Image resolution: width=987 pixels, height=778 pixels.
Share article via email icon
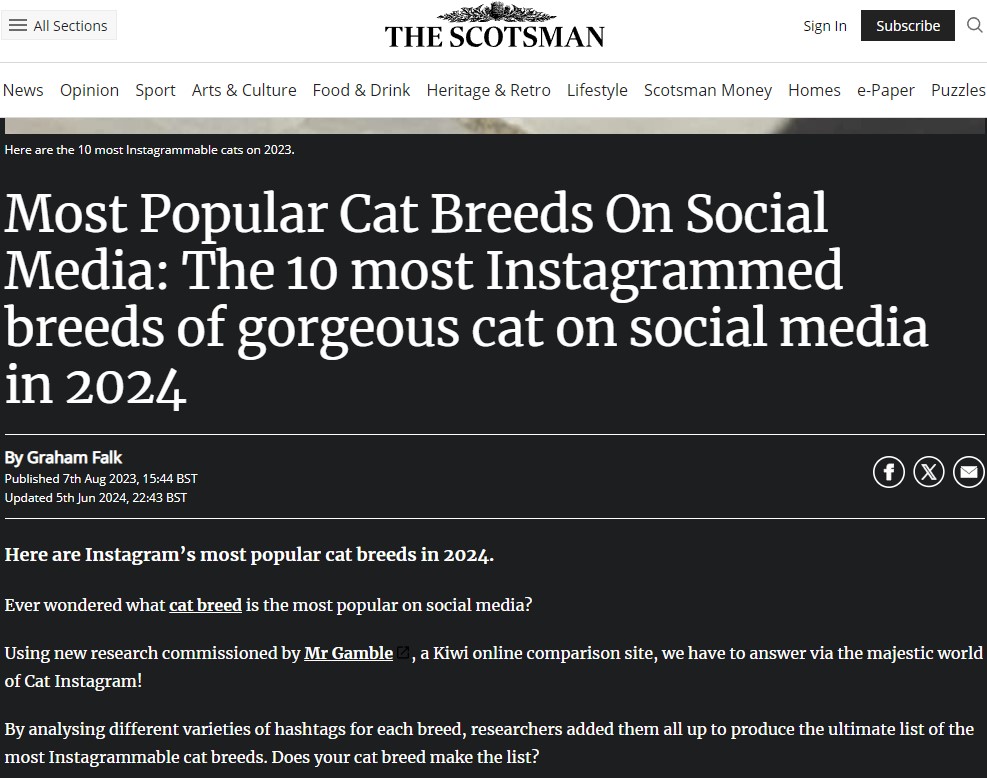click(x=968, y=471)
